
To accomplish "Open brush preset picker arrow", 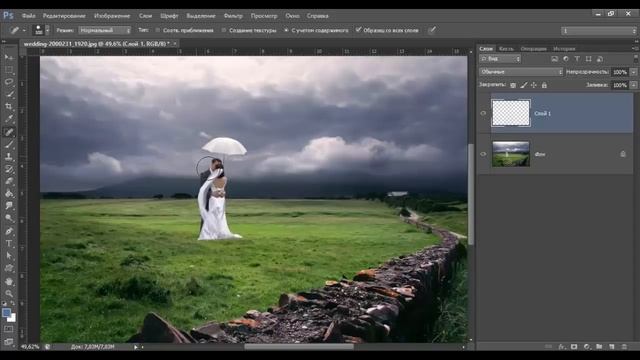I will [x=47, y=30].
